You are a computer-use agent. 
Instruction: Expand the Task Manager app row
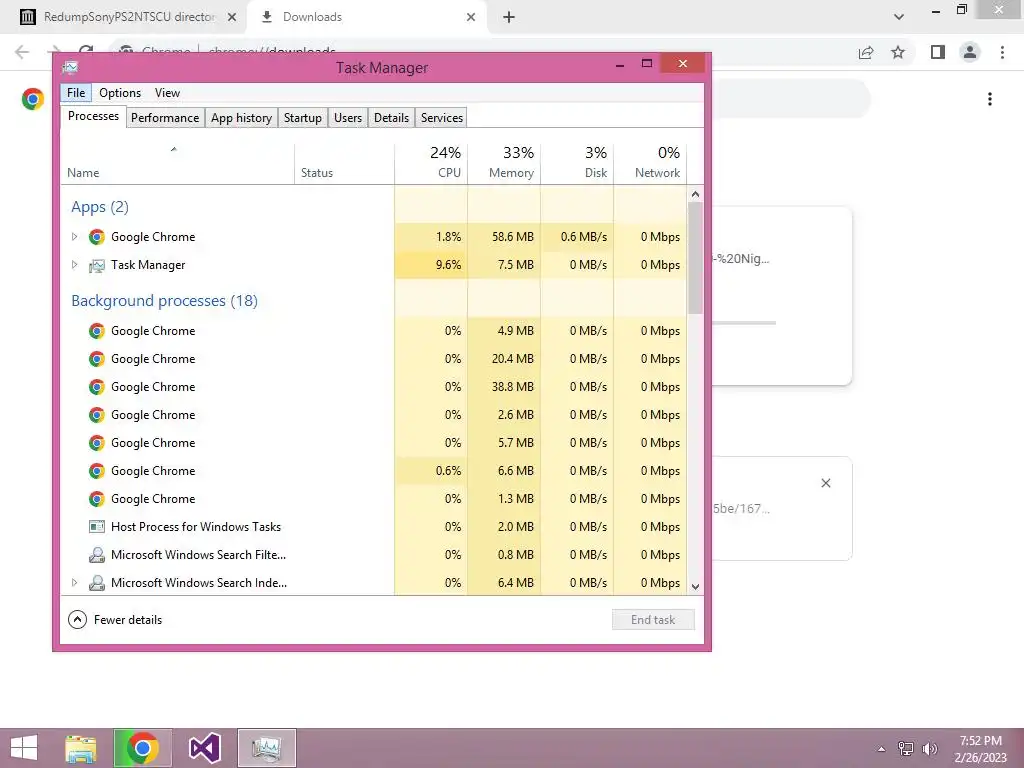[74, 264]
